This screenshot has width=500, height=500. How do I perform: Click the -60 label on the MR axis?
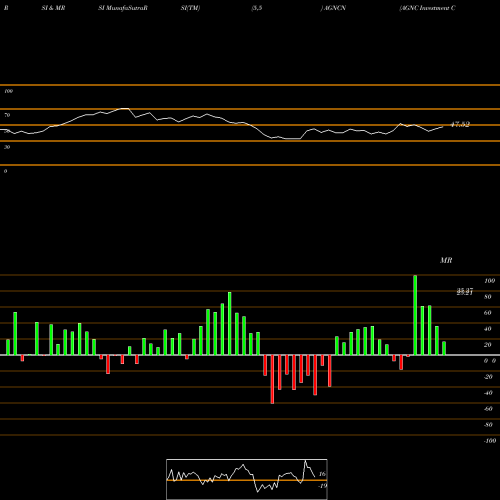(488, 409)
